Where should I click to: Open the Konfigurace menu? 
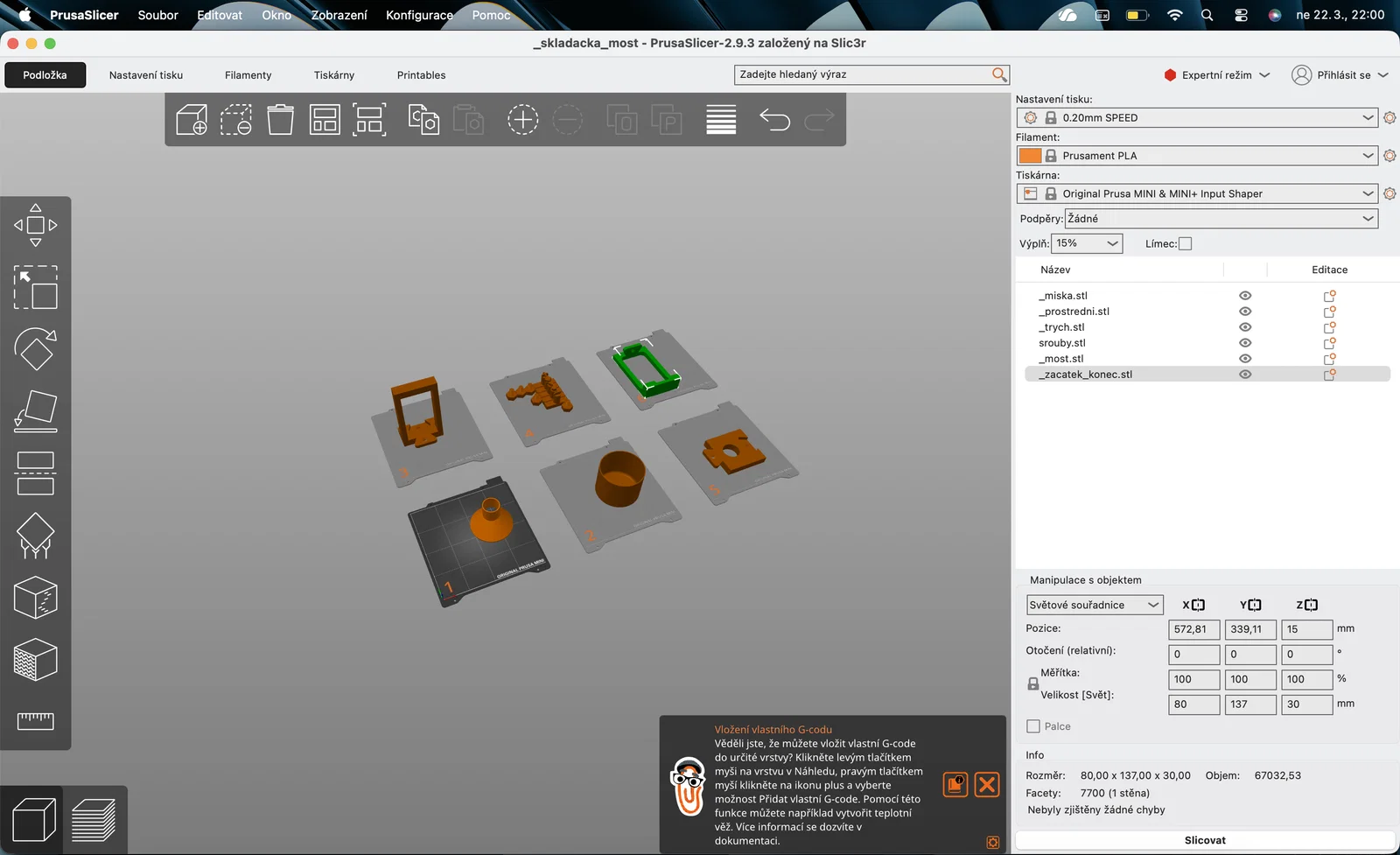tap(419, 15)
